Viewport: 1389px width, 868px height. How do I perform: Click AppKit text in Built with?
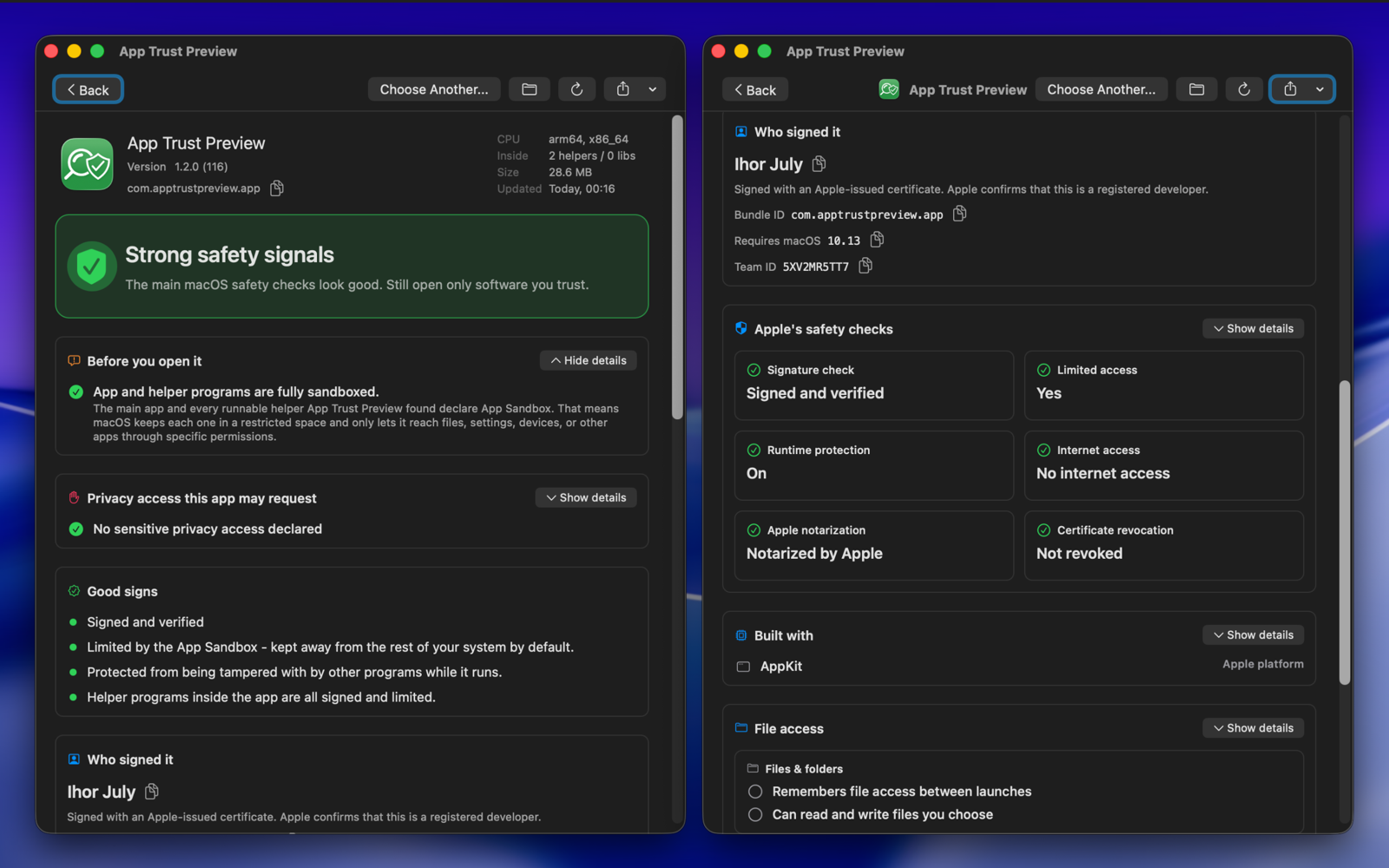coord(781,667)
